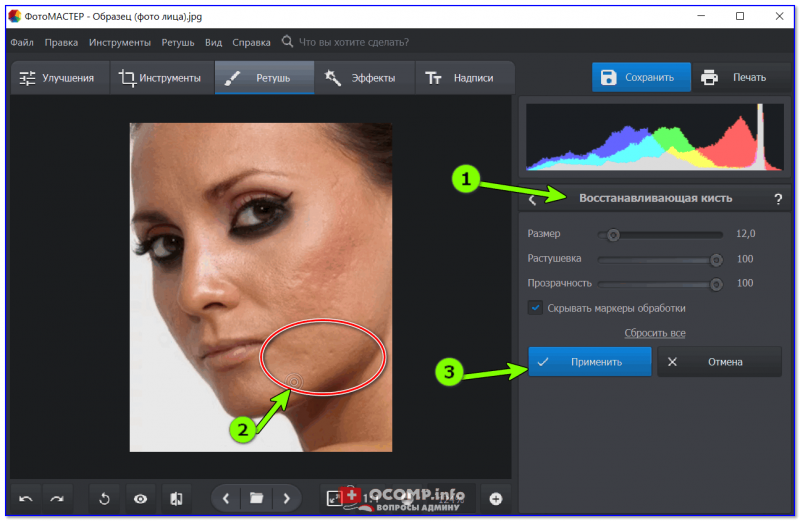Click the histogram panel
Viewport: 800px width, 521px height.
pos(655,137)
